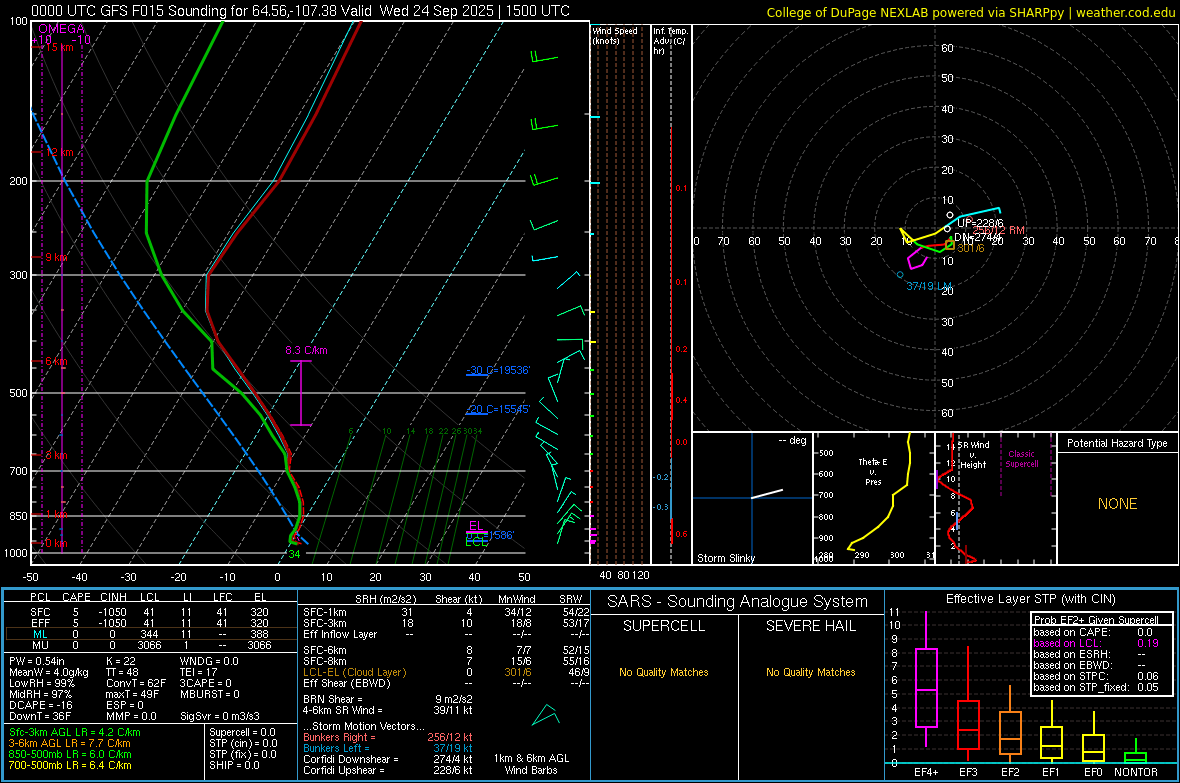Click the magenta based on LCL probability row
1180x783 pixels.
[1096, 643]
